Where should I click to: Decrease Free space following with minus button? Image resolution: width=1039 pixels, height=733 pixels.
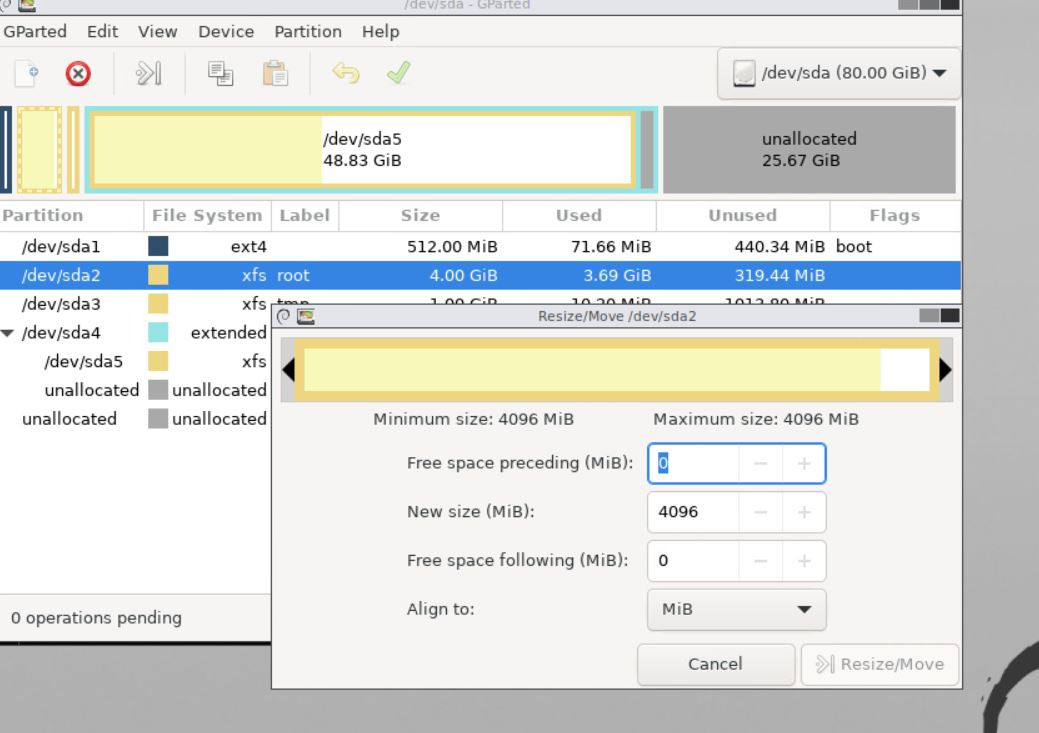[x=761, y=561]
